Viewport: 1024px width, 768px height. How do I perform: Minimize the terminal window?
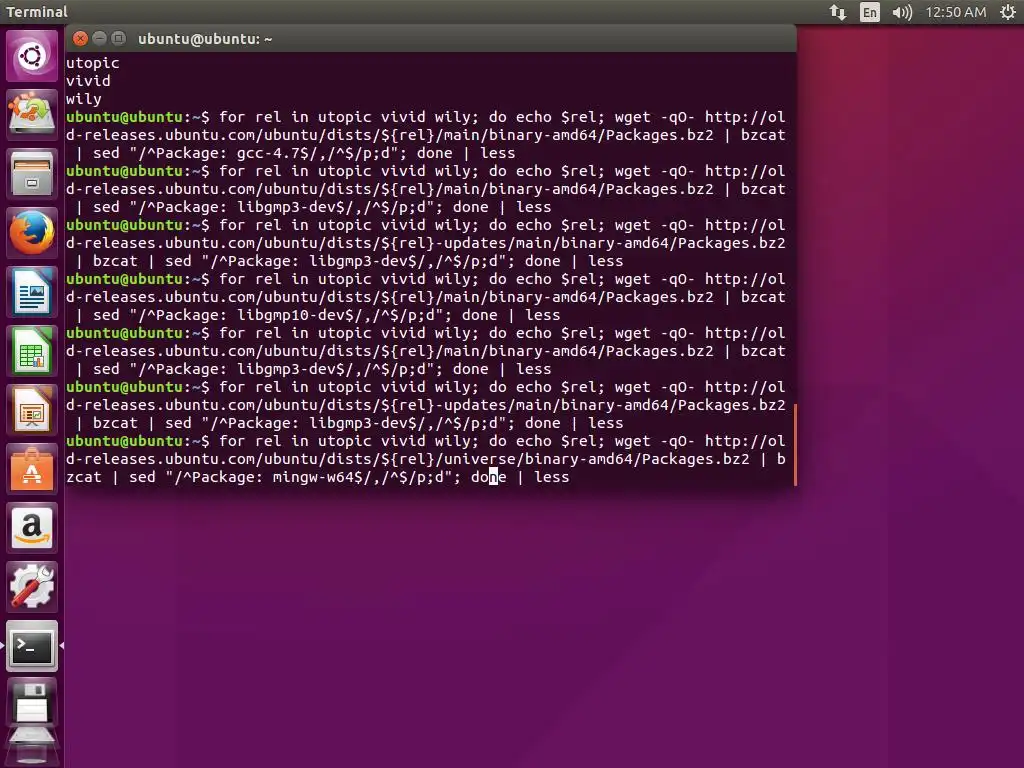coord(99,39)
